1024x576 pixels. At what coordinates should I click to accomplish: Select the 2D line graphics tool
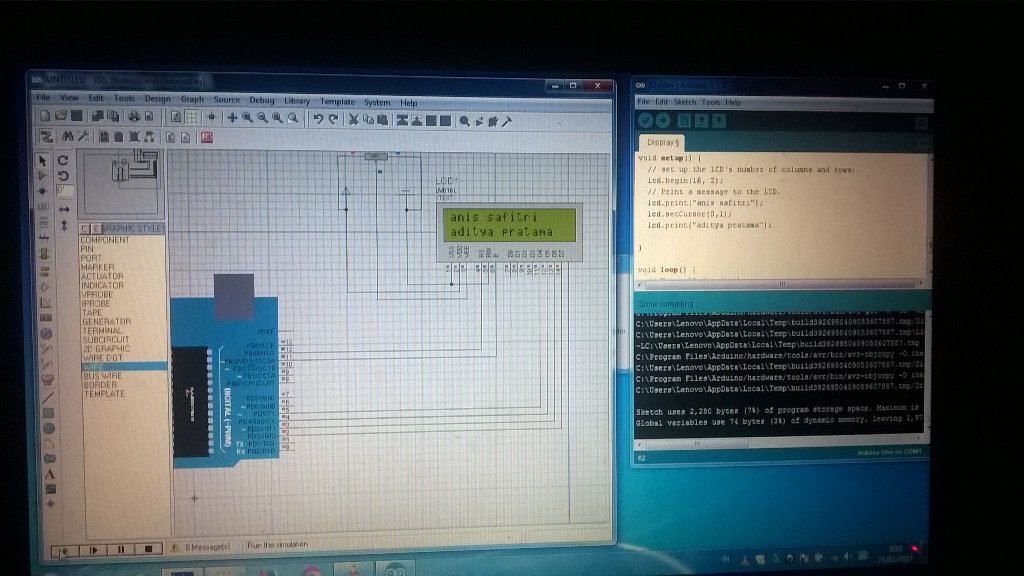point(48,397)
